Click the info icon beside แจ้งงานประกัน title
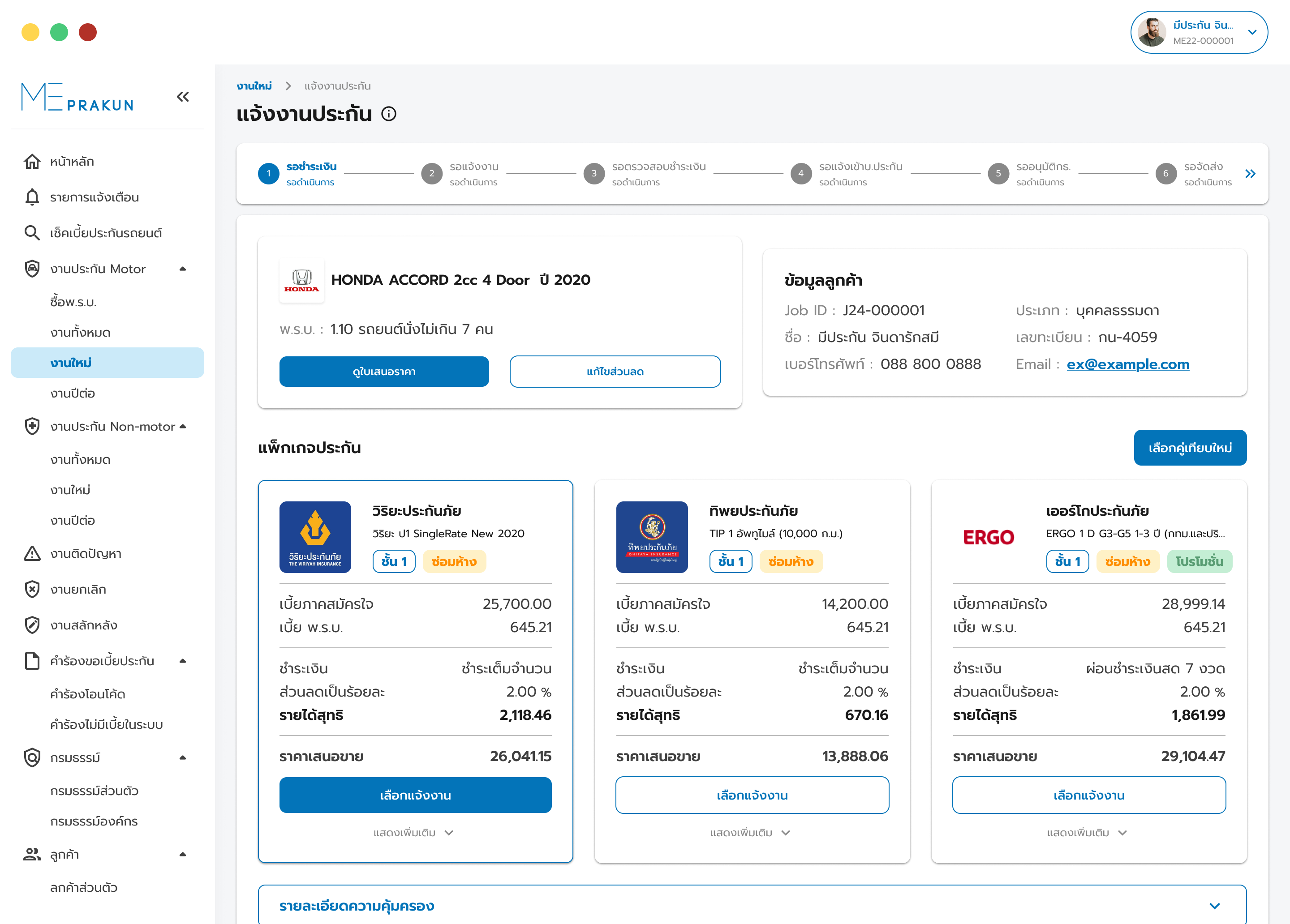The width and height of the screenshot is (1290, 924). point(388,114)
